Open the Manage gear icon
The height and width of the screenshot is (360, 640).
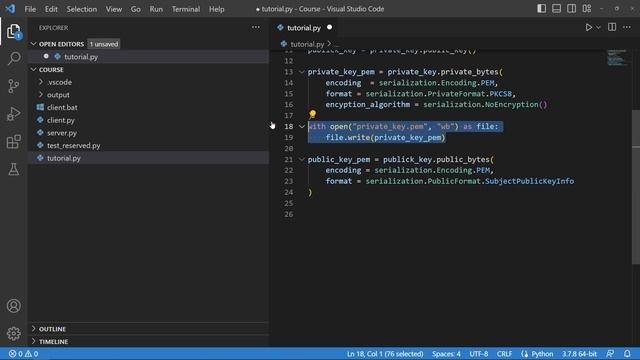coord(13,333)
